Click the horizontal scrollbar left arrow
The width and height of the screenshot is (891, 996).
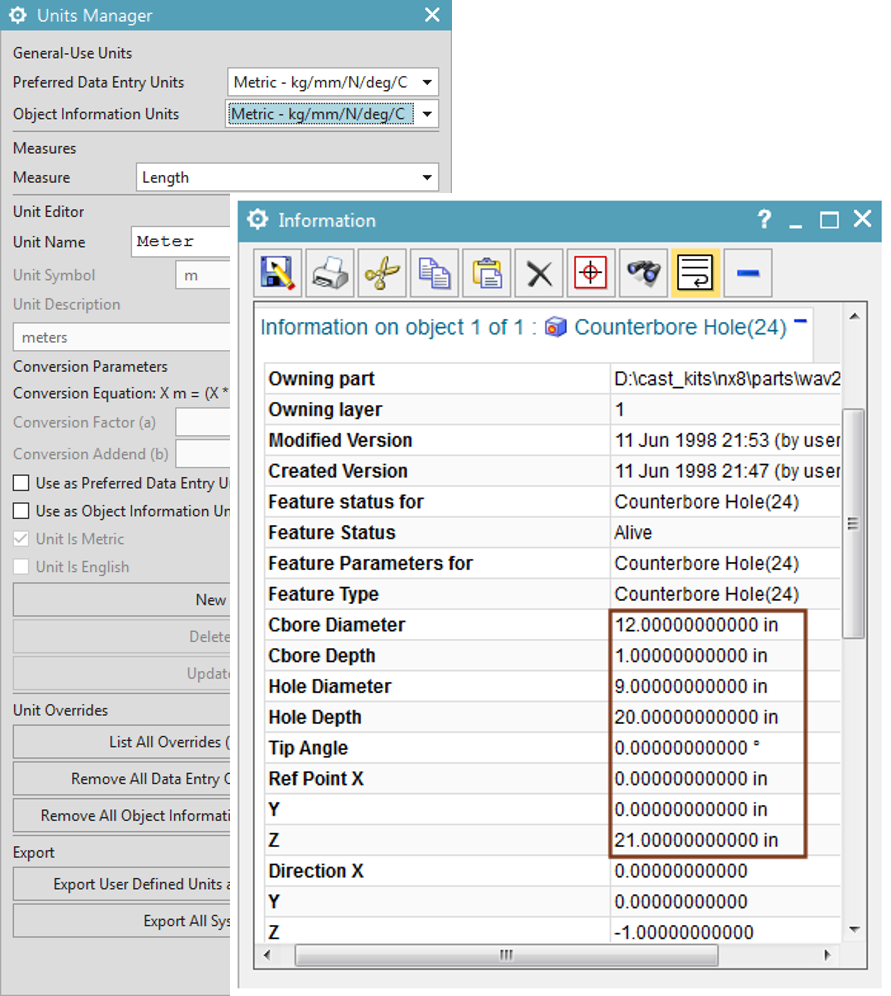coord(267,955)
